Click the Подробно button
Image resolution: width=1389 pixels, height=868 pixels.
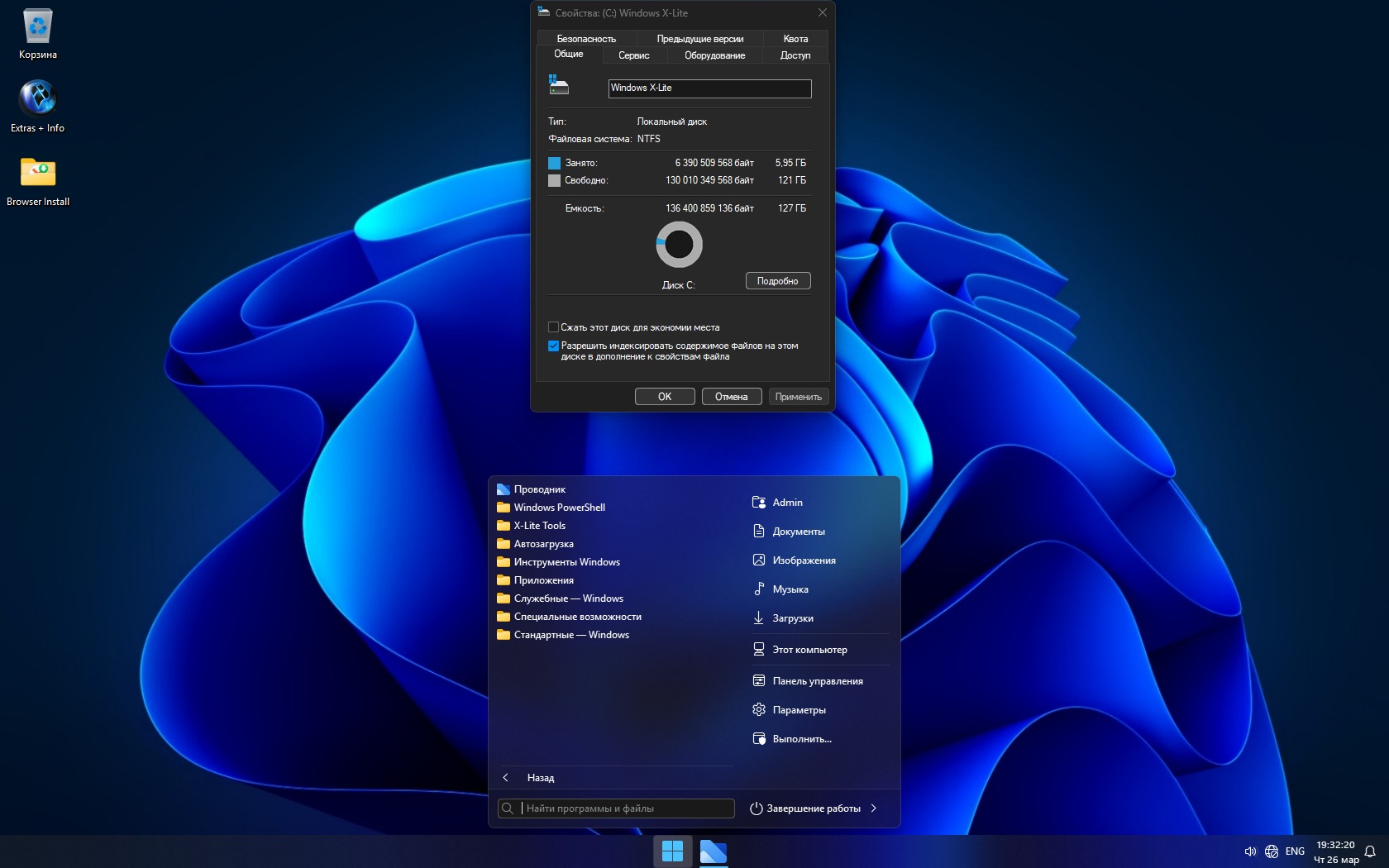pos(777,281)
